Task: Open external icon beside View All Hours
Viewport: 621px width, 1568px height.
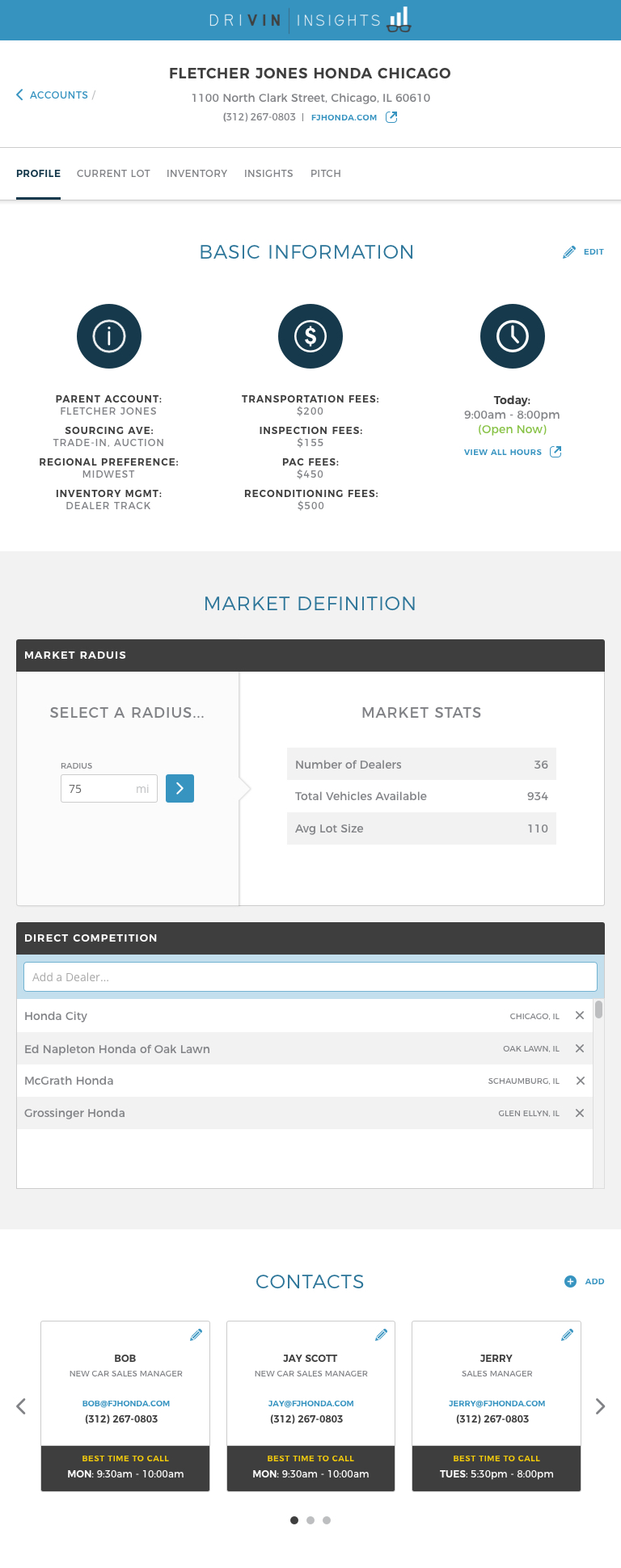Action: [556, 452]
